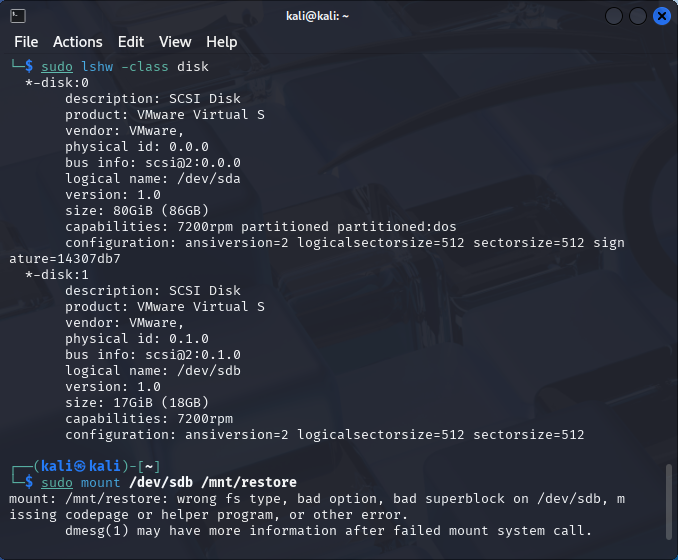Click the vertical scrollbar thumb of the terminal
The width and height of the screenshot is (678, 560).
point(669,502)
